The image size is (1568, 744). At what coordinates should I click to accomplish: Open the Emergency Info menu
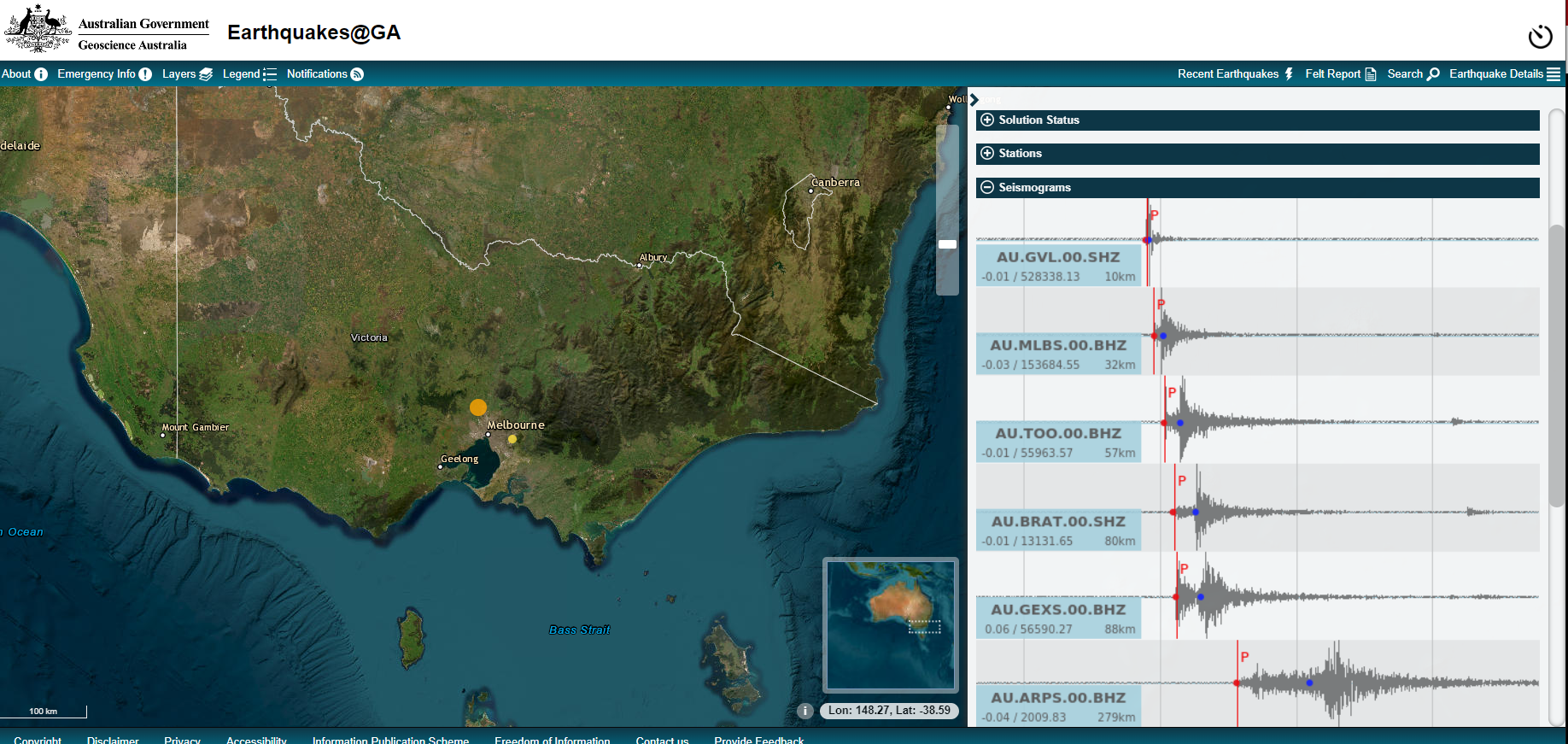coord(104,74)
